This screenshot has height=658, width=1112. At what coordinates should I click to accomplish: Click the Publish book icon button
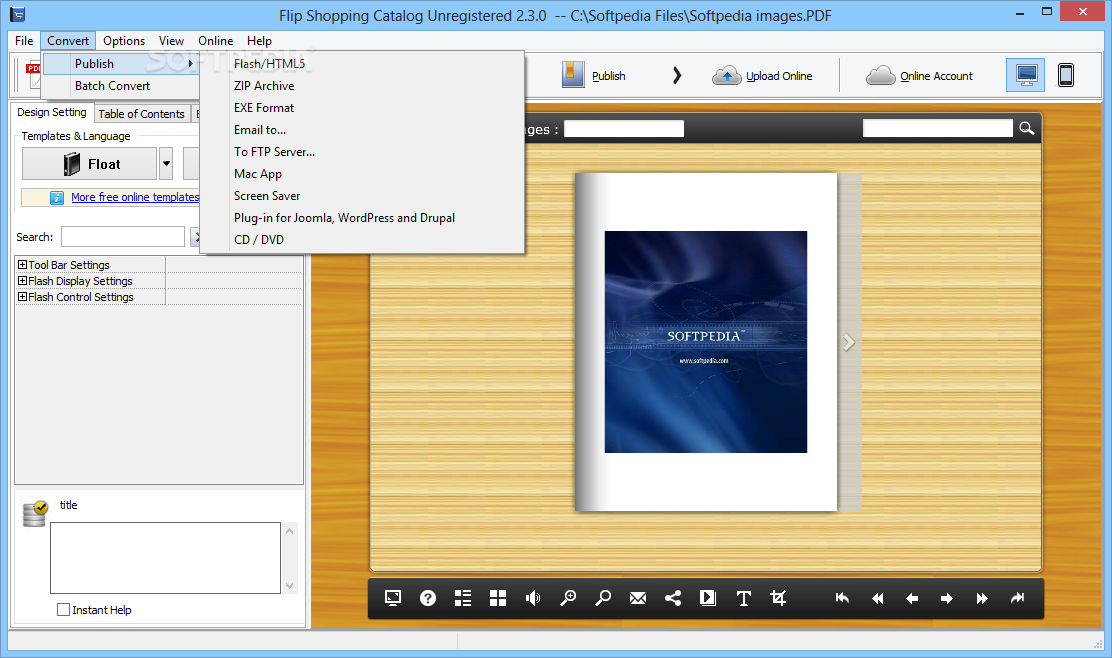coord(594,75)
